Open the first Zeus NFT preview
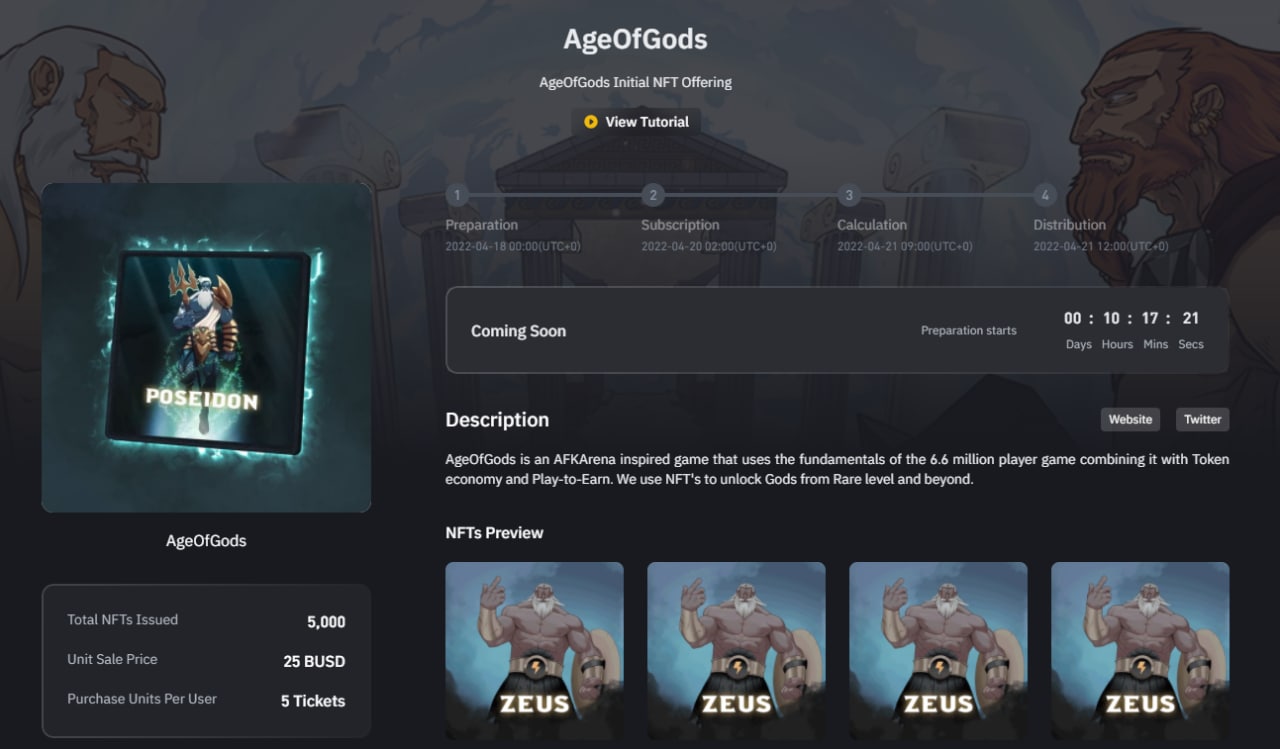This screenshot has height=749, width=1280. click(x=534, y=651)
